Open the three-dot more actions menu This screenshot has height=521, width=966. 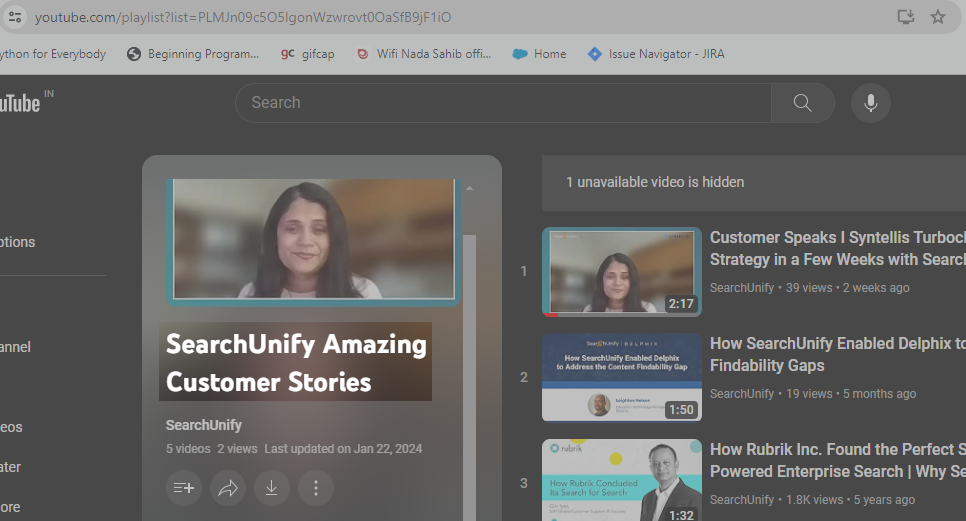[316, 488]
